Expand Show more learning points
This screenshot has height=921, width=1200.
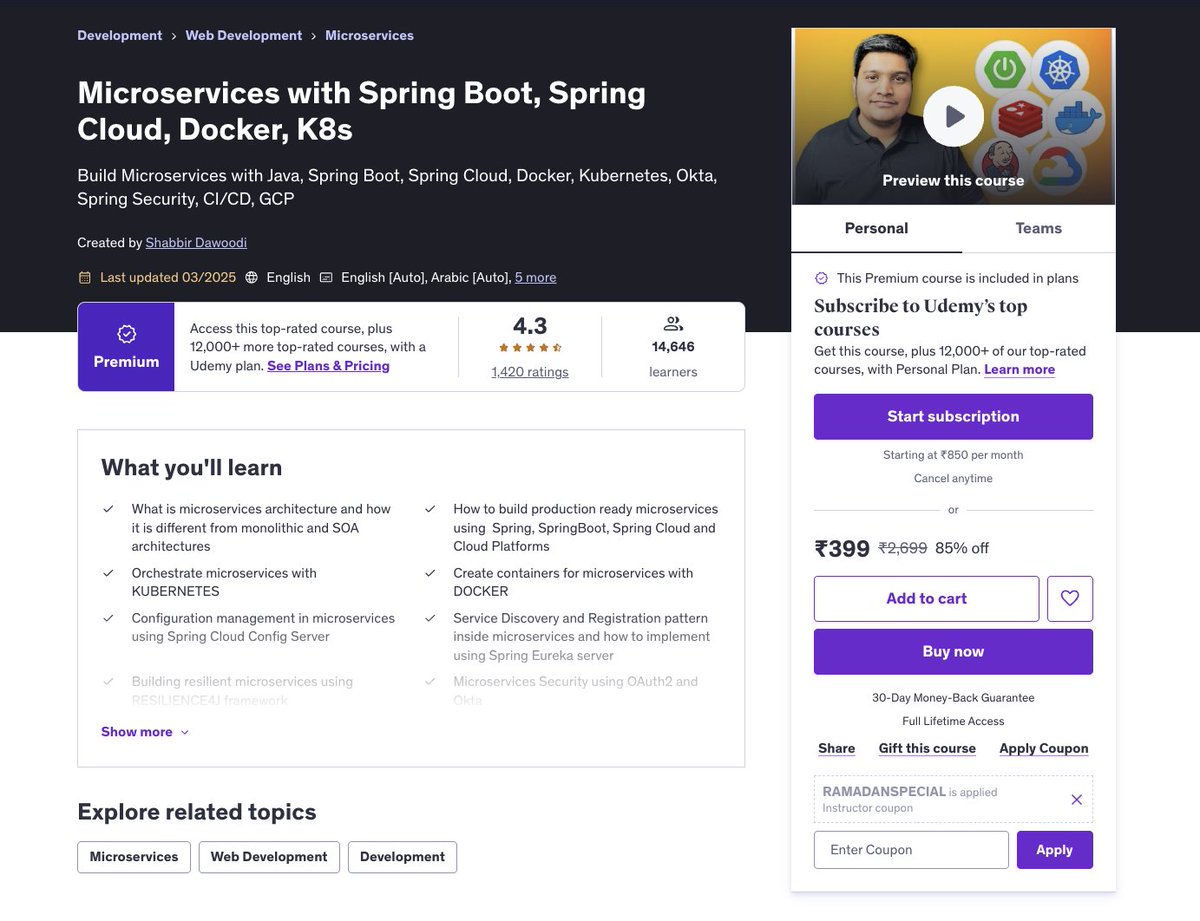(x=145, y=732)
